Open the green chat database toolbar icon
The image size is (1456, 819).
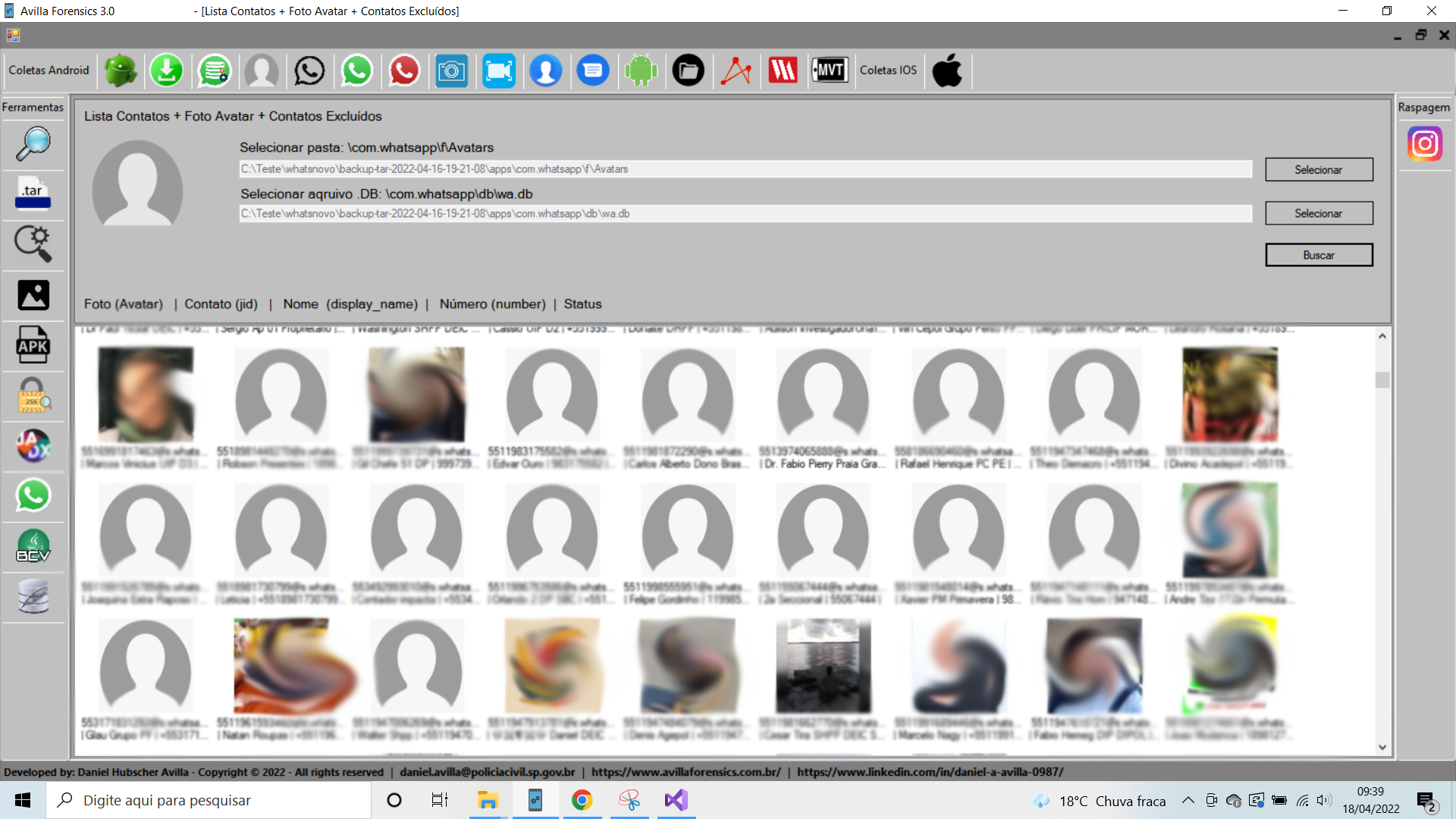click(215, 71)
